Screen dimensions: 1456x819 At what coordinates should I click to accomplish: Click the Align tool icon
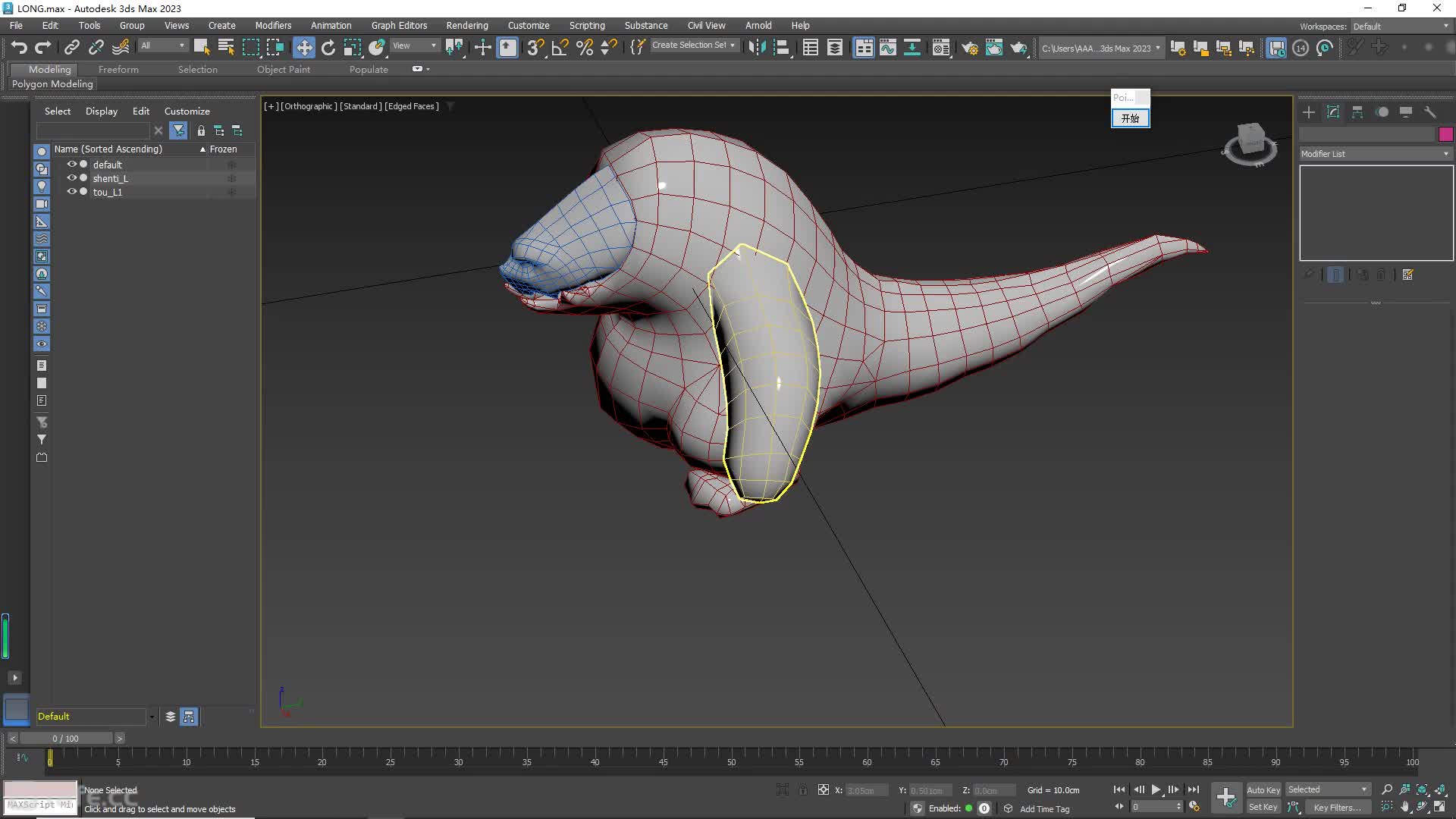781,48
